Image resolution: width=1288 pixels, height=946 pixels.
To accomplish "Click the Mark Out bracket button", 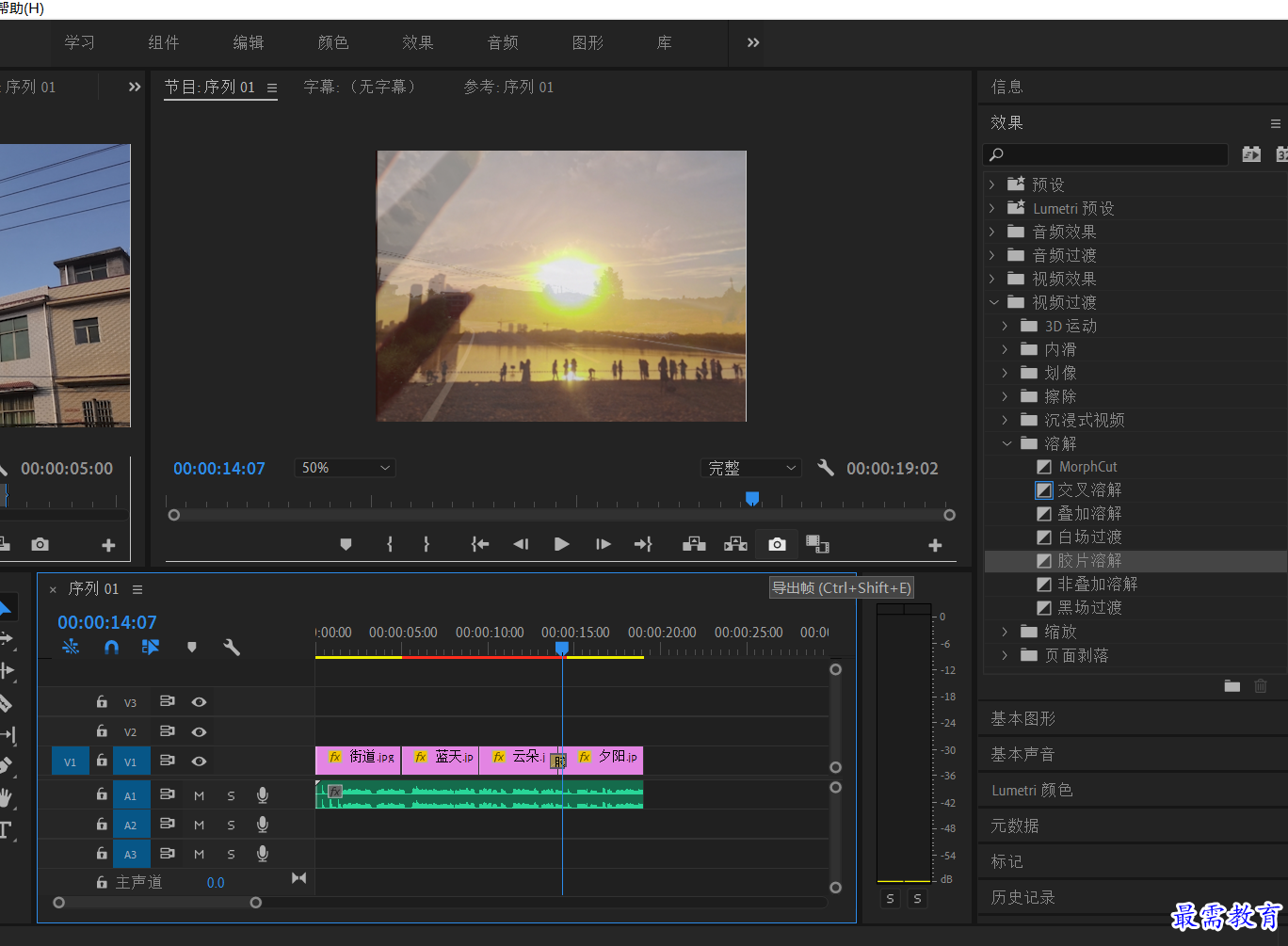I will [427, 544].
